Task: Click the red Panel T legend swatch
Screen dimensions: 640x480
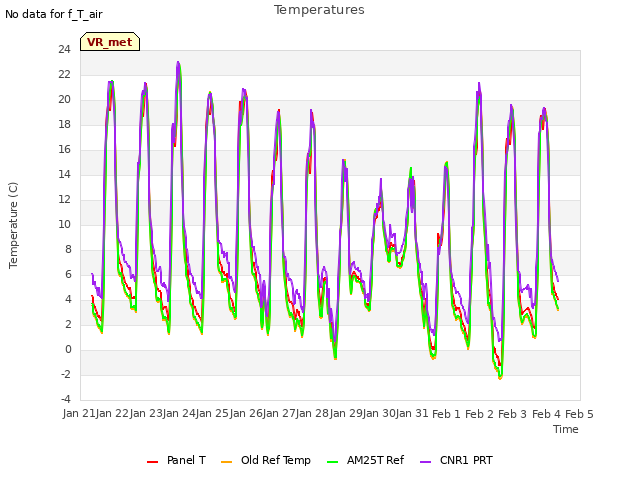Action: pyautogui.click(x=152, y=462)
